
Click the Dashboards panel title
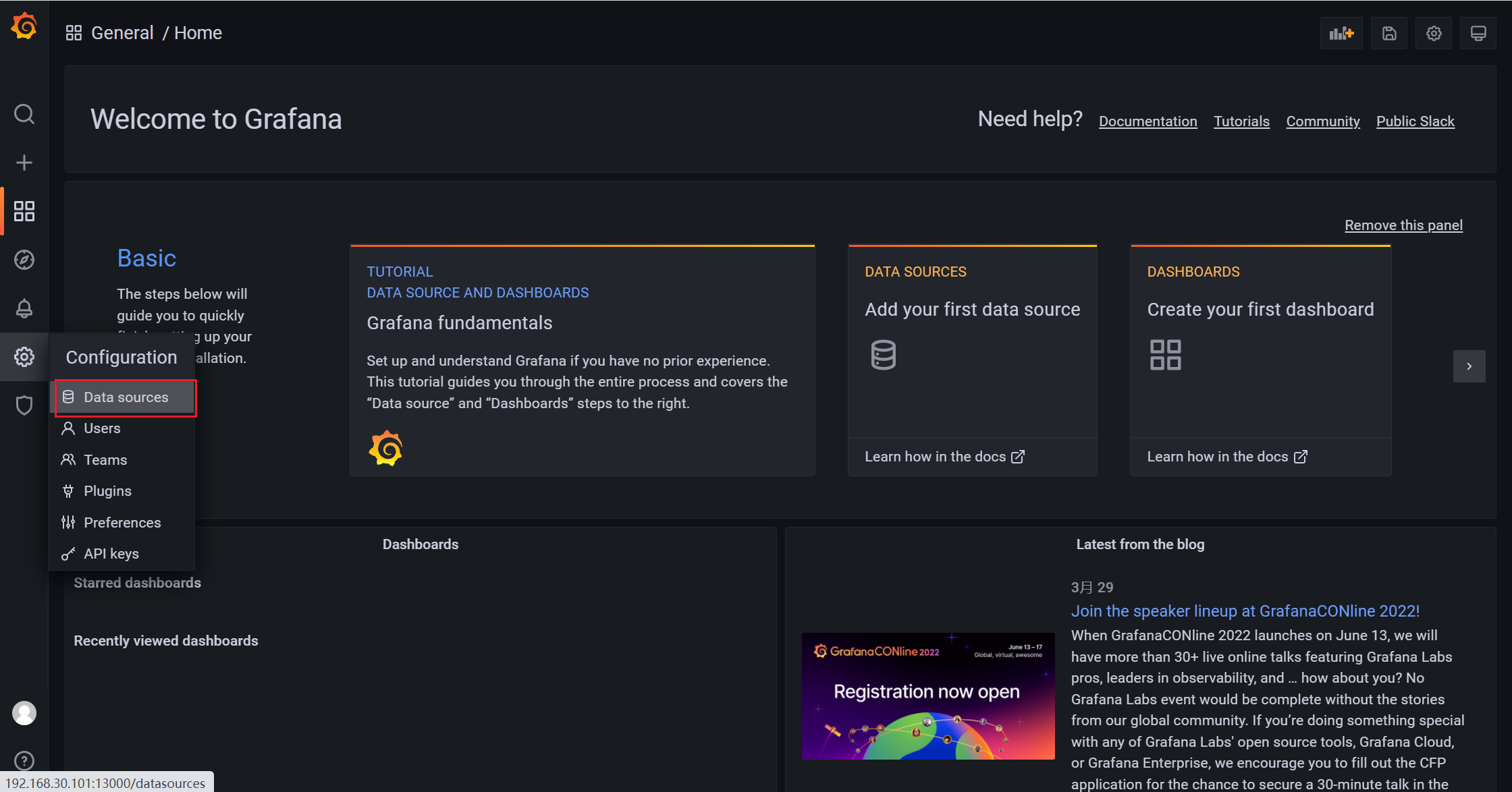tap(421, 544)
